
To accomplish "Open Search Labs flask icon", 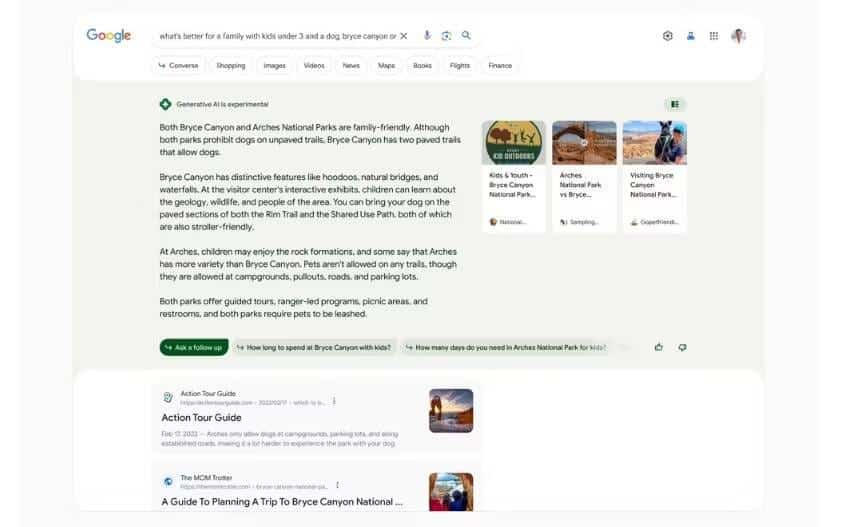I will point(690,36).
